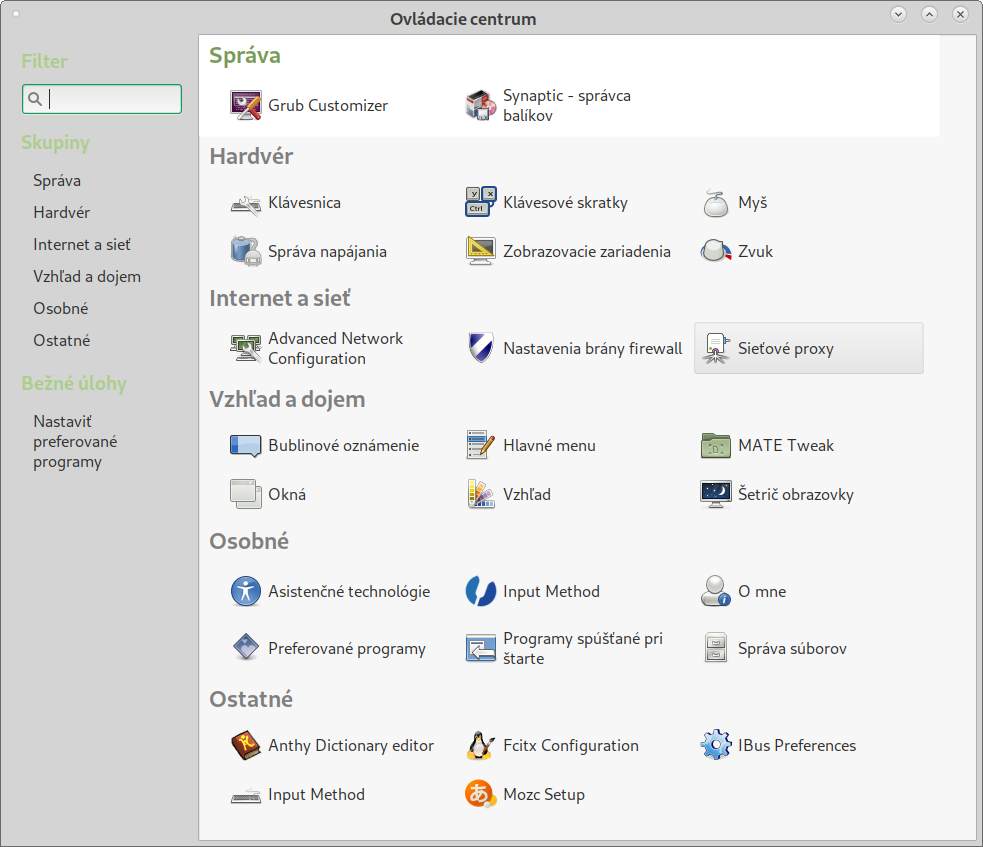983x847 pixels.
Task: Open the Sieťové proxy item
Action: pos(808,349)
